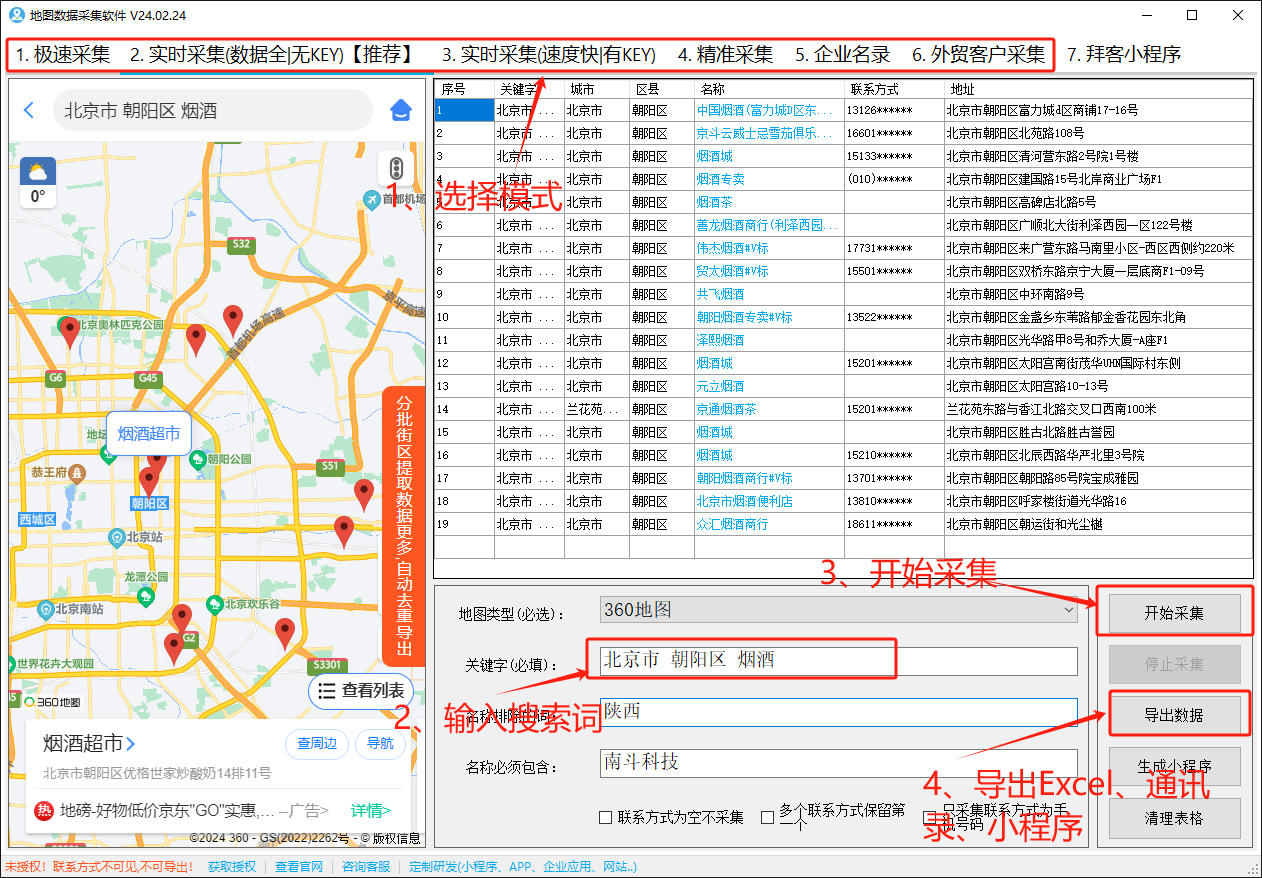Click the 北京欢乐谷 marker on map
The height and width of the screenshot is (878, 1262).
coord(214,603)
